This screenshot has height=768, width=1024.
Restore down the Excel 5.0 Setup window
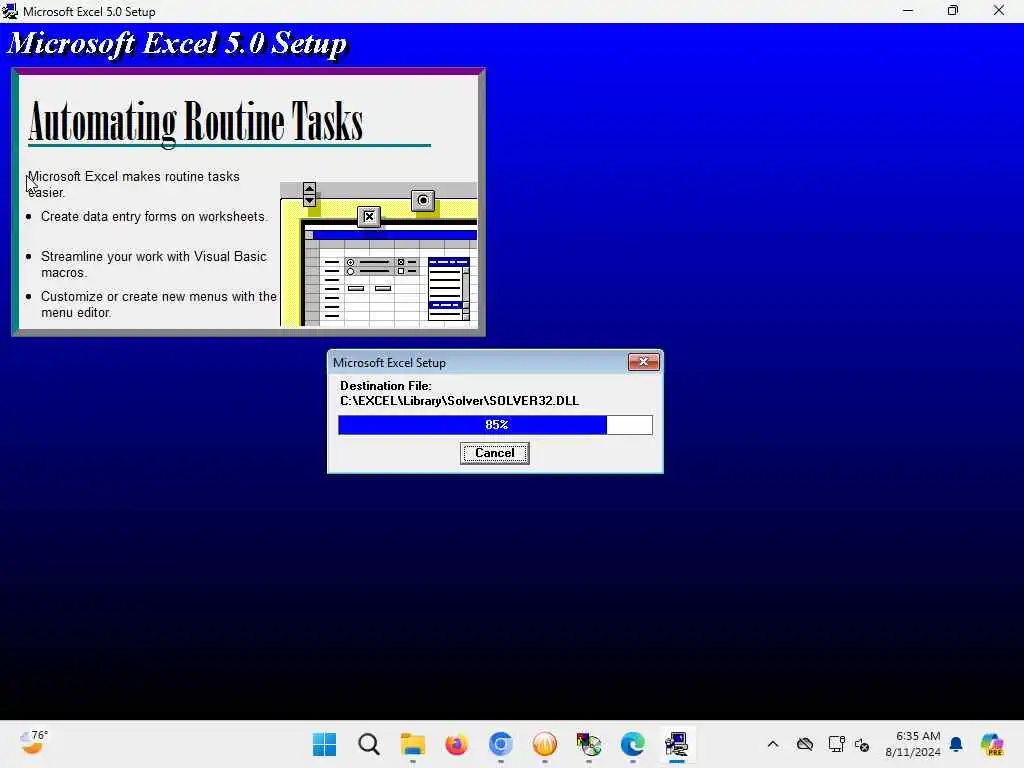click(953, 10)
